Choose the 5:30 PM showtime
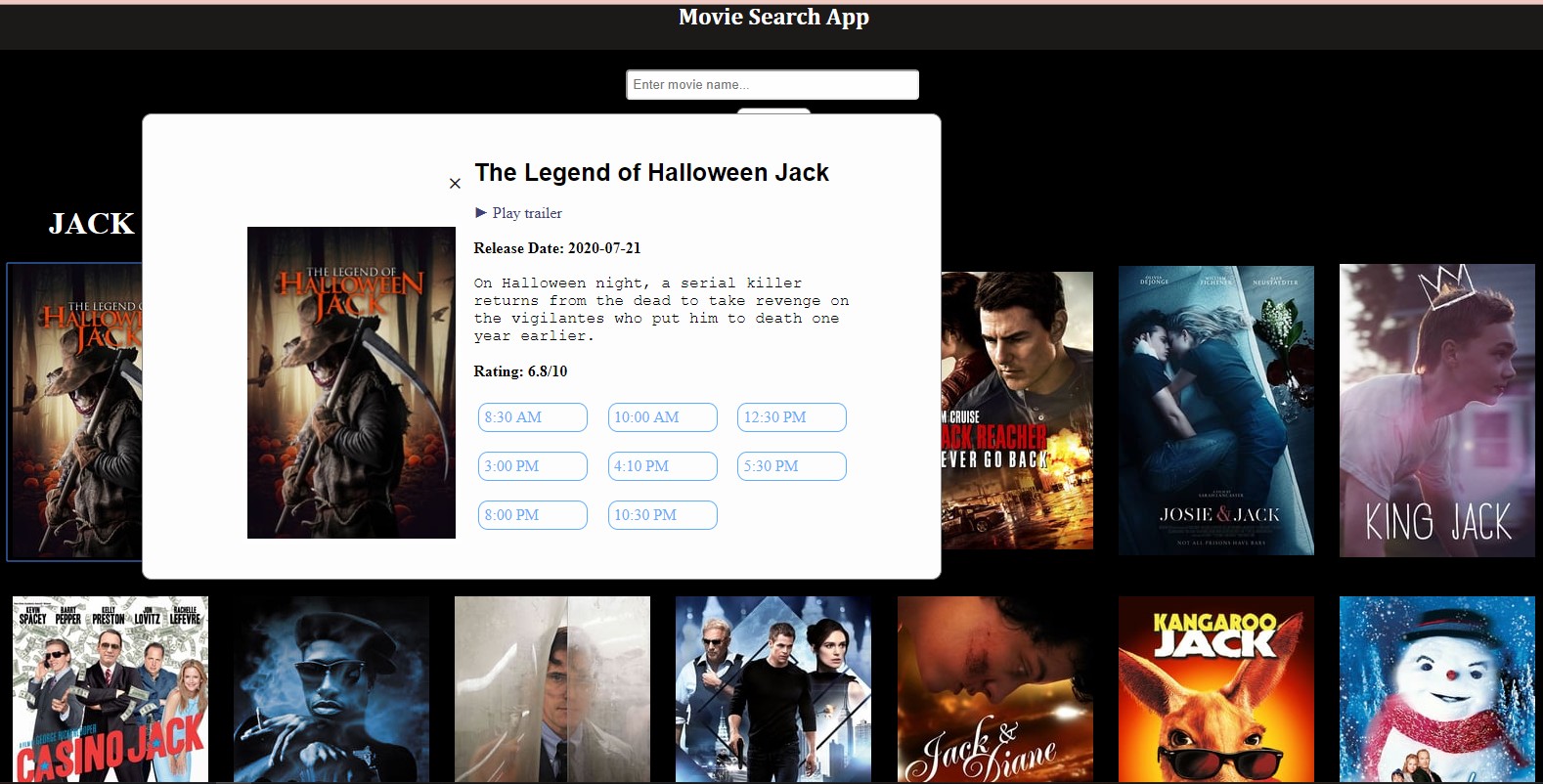The image size is (1543, 784). coord(792,466)
